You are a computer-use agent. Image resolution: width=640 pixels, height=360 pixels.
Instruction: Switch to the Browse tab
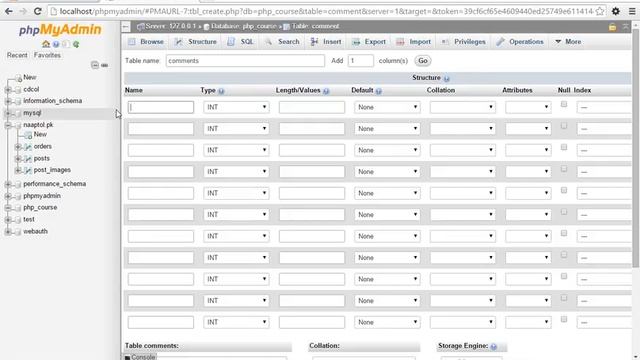pyautogui.click(x=147, y=42)
